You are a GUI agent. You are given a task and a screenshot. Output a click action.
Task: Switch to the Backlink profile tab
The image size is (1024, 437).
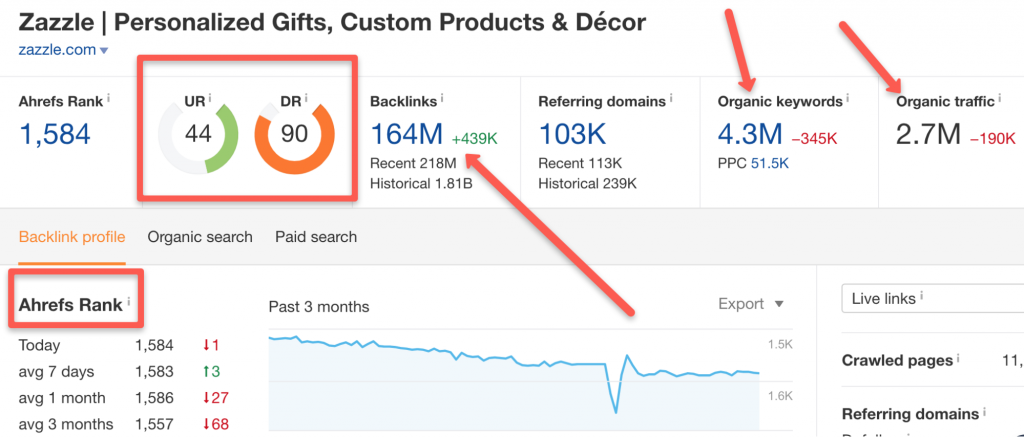(72, 237)
